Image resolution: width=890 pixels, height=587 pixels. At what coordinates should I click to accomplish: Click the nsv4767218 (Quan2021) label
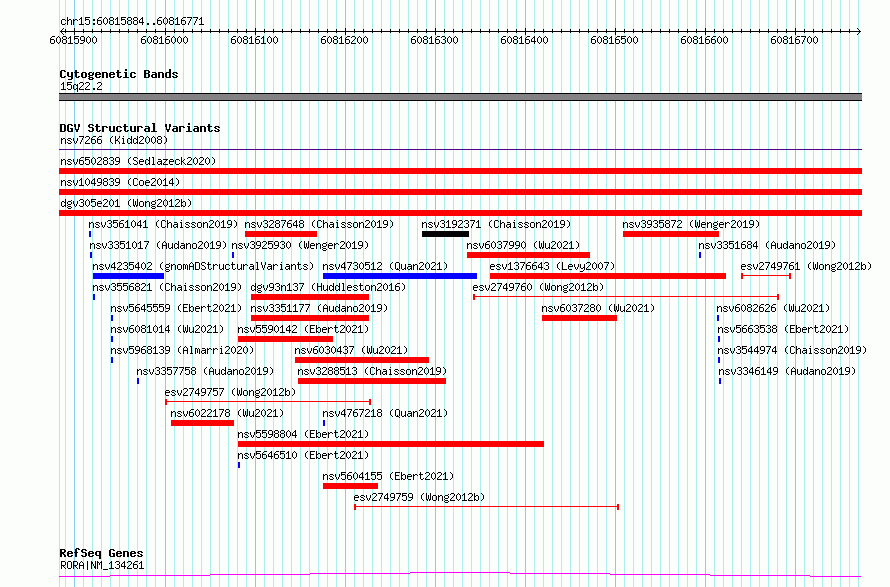pos(385,413)
